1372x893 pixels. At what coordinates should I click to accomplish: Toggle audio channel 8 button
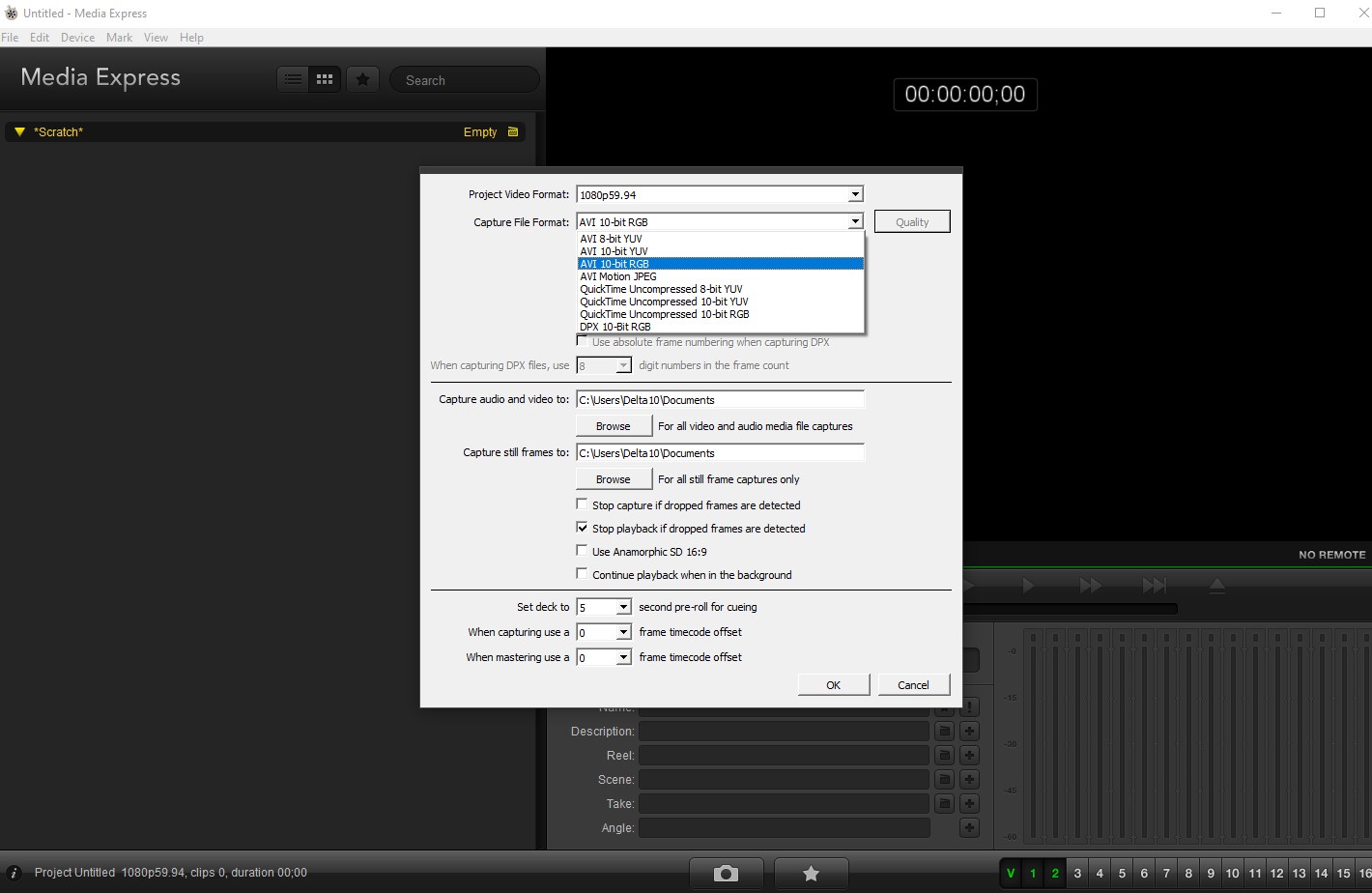[1188, 874]
